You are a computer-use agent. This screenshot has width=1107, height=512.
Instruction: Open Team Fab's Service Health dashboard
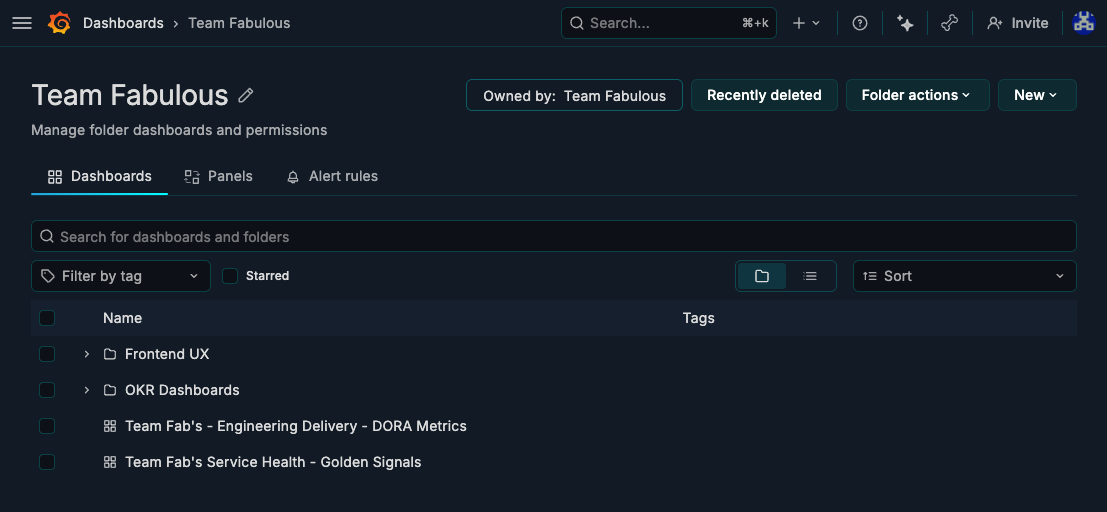[x=273, y=462]
